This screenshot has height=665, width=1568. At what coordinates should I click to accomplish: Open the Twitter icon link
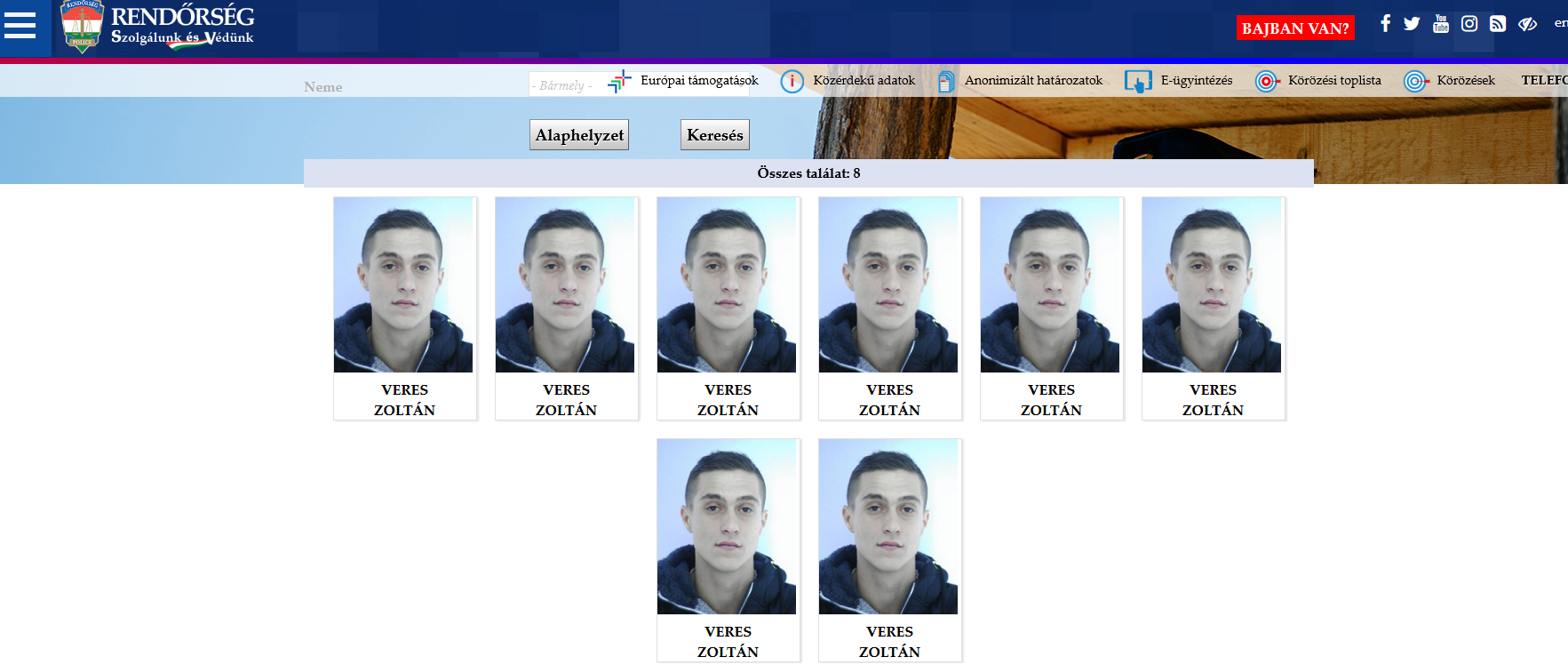click(1412, 23)
